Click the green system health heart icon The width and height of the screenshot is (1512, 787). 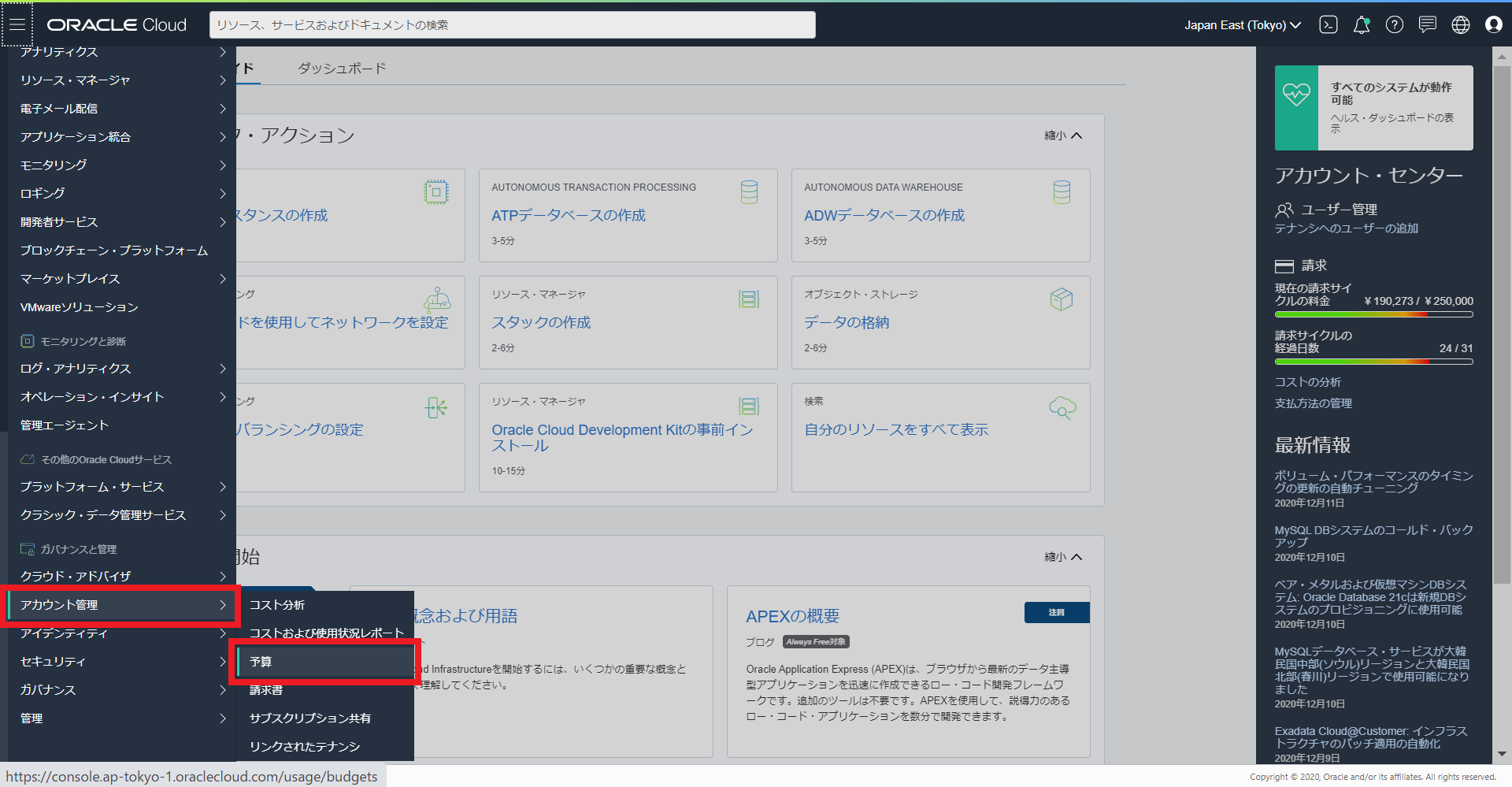[x=1296, y=95]
